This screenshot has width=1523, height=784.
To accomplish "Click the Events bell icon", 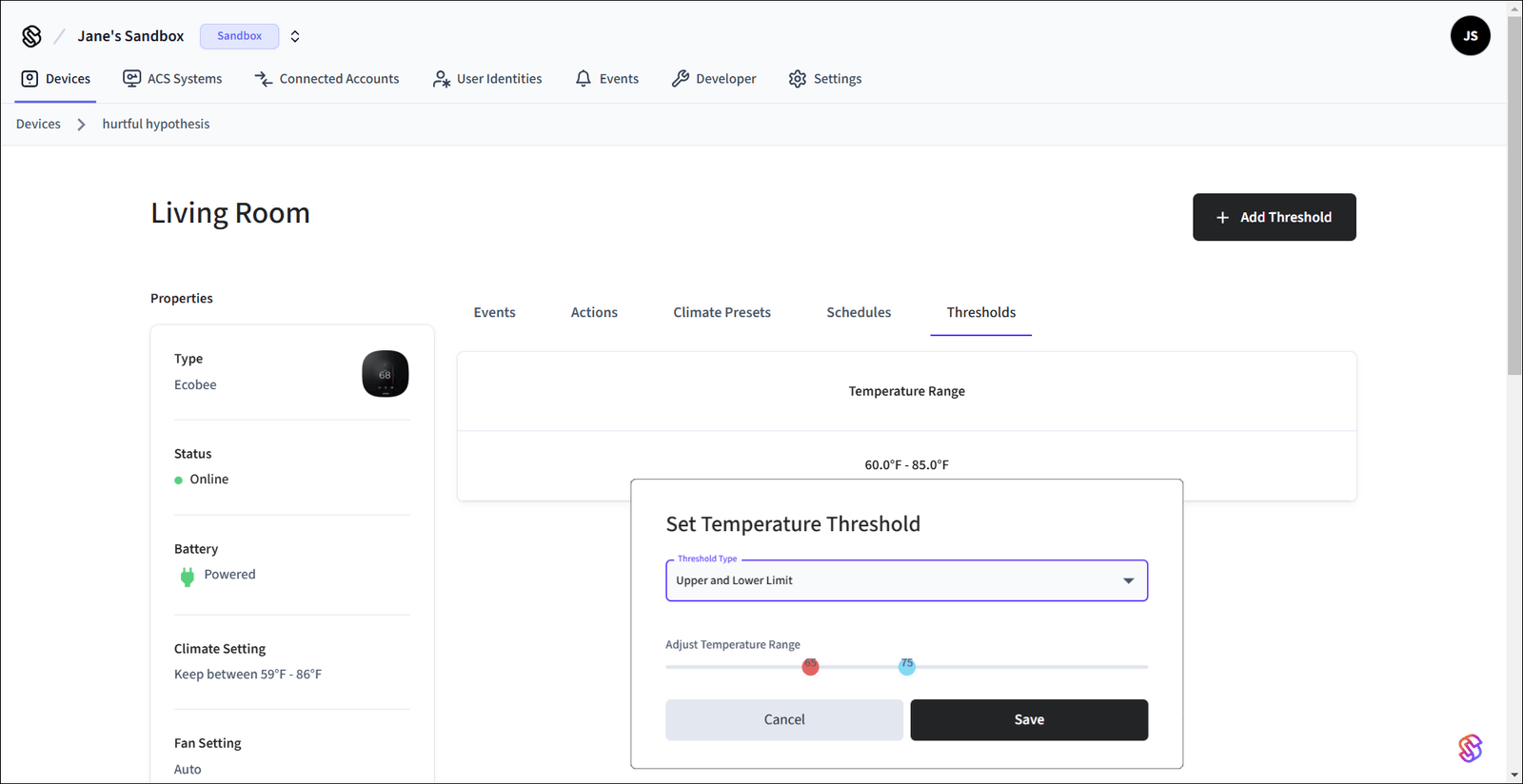I will tap(583, 79).
